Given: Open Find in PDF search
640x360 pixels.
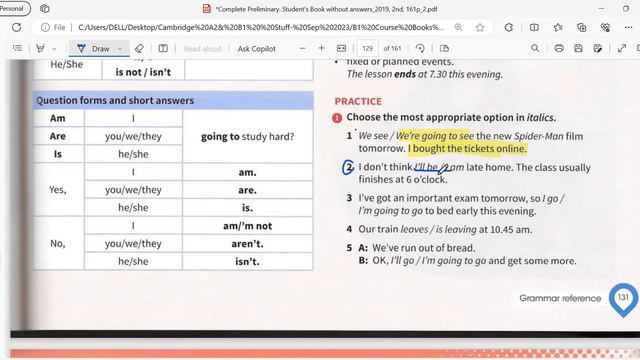Looking at the screenshot, I should [x=535, y=48].
